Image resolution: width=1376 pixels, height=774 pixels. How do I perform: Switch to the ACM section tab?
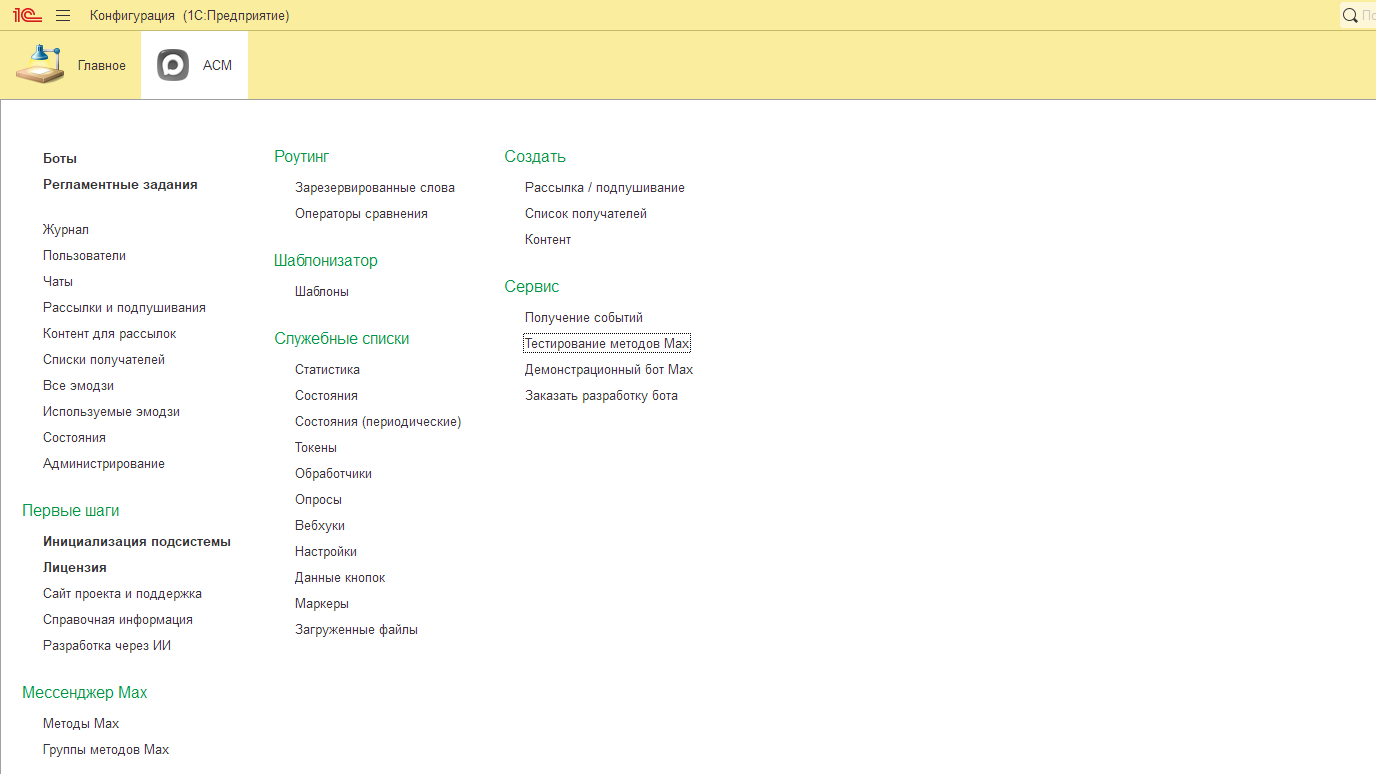tap(195, 65)
